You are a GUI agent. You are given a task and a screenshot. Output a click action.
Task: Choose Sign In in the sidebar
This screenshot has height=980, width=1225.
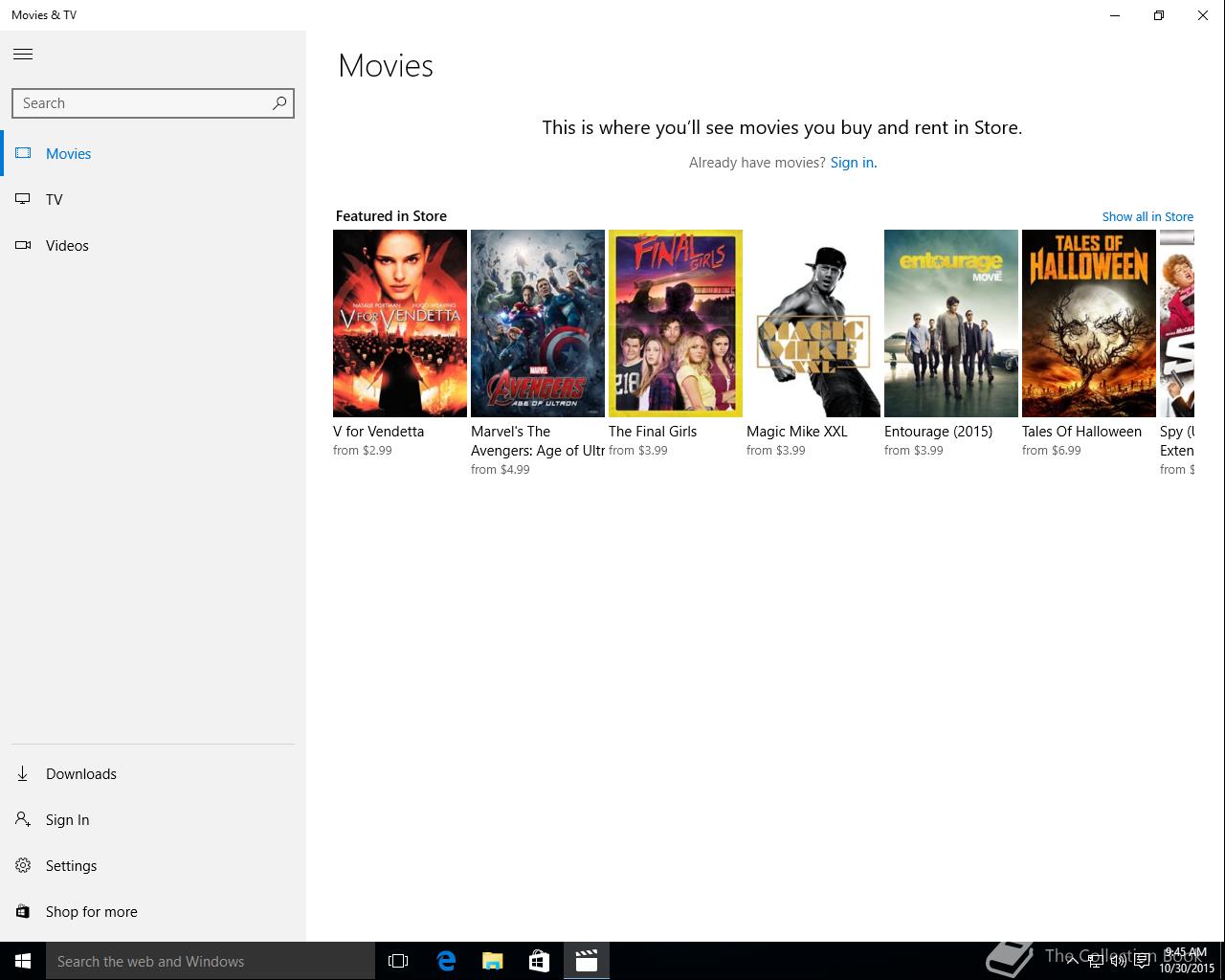point(153,819)
